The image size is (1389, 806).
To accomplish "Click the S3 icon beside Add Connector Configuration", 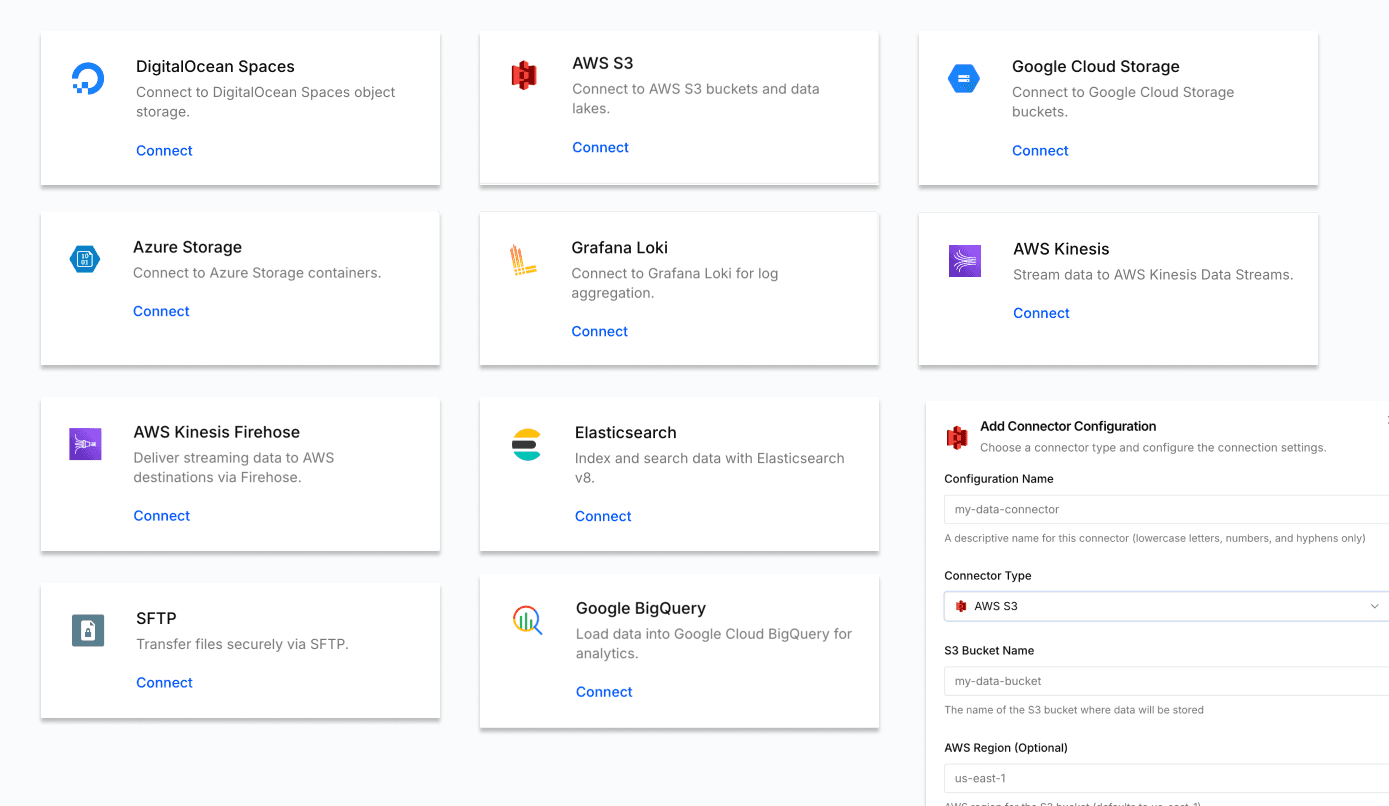I will [x=957, y=437].
